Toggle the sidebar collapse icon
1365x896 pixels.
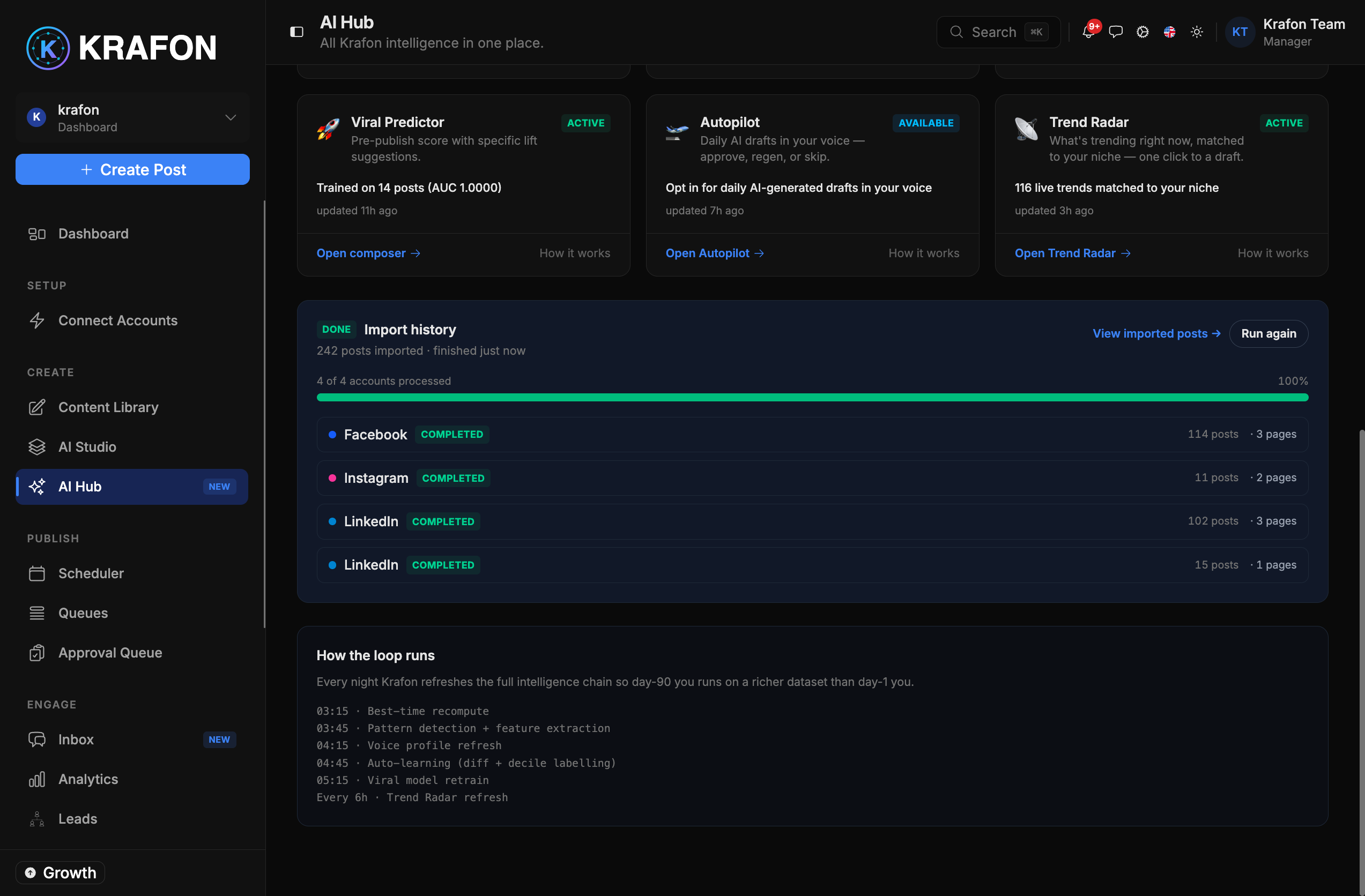(x=296, y=32)
